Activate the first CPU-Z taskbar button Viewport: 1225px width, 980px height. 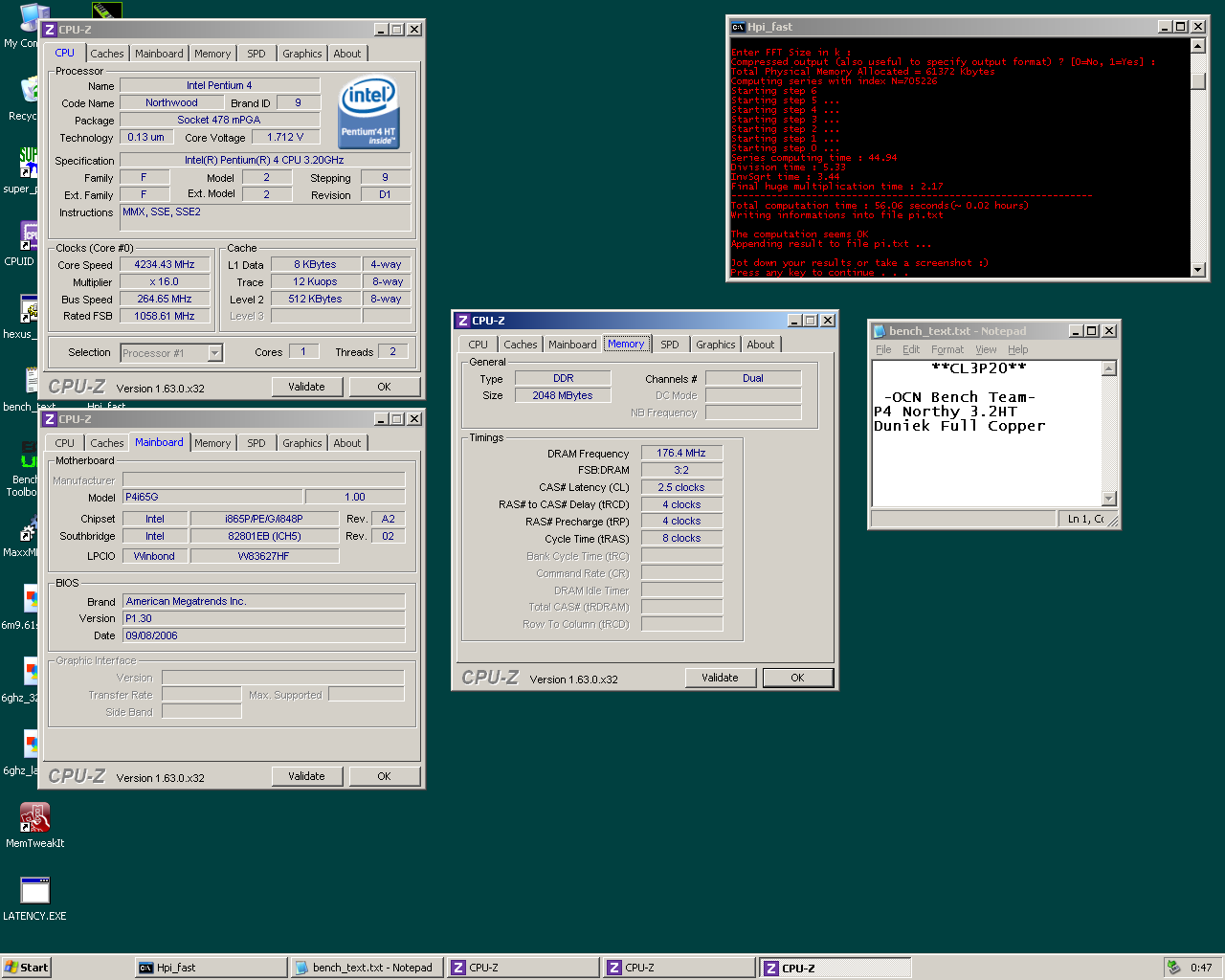pos(523,968)
